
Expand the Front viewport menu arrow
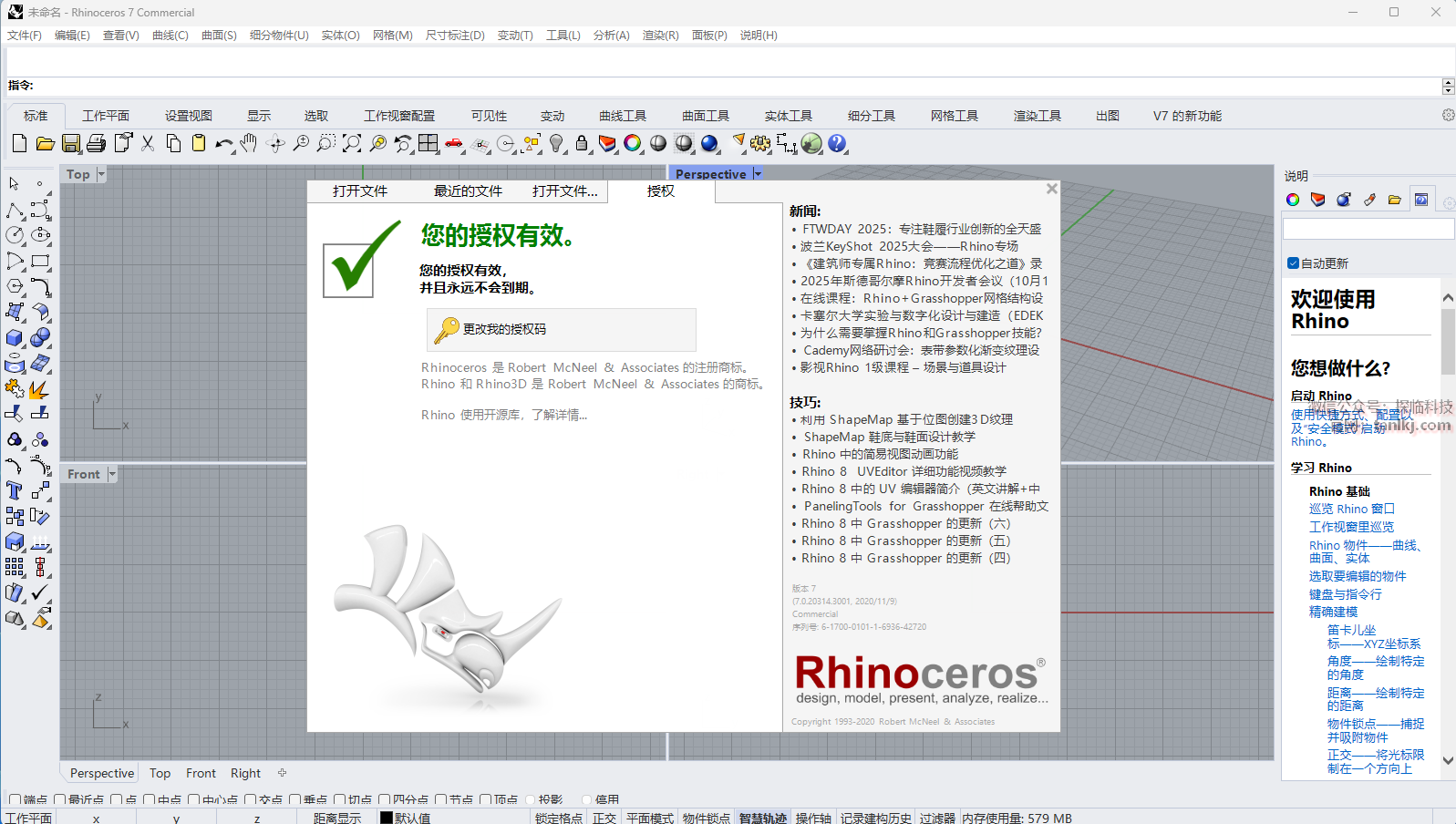112,474
